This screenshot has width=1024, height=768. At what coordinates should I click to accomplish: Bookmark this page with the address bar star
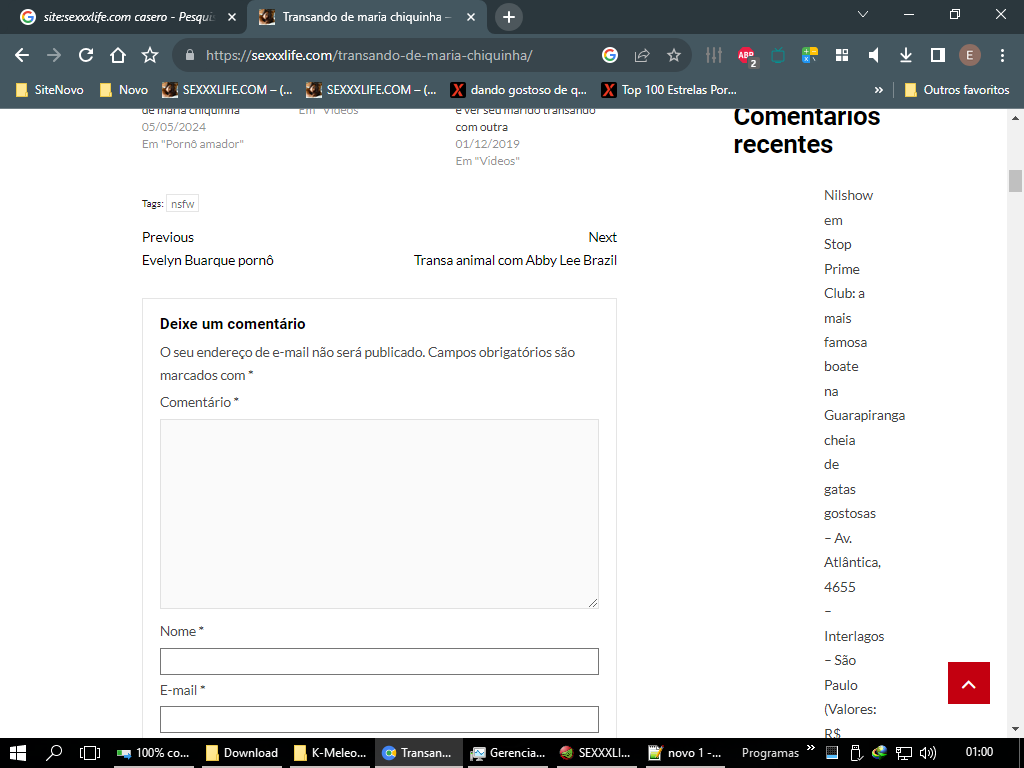pyautogui.click(x=674, y=55)
